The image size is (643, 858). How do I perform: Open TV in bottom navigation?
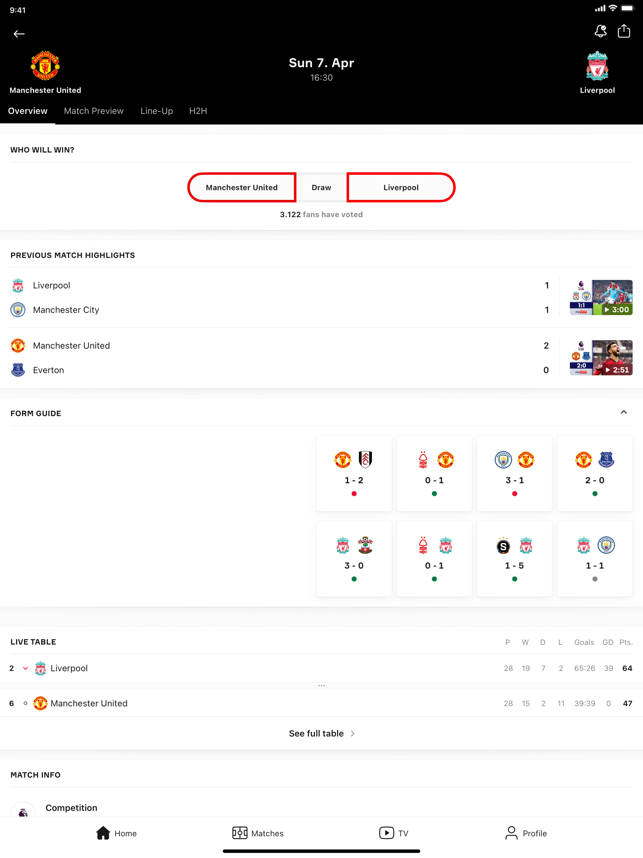click(393, 833)
